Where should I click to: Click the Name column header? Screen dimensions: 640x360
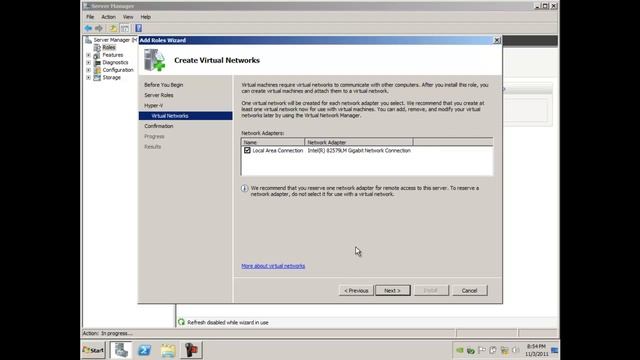pyautogui.click(x=273, y=142)
